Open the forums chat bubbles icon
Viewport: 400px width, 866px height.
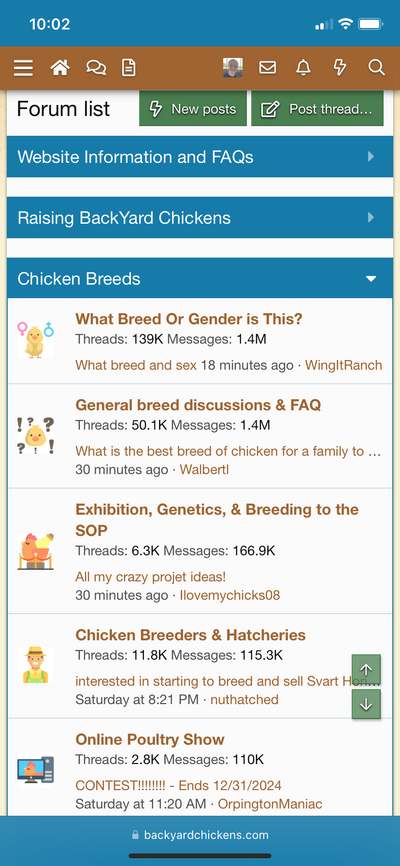96,68
